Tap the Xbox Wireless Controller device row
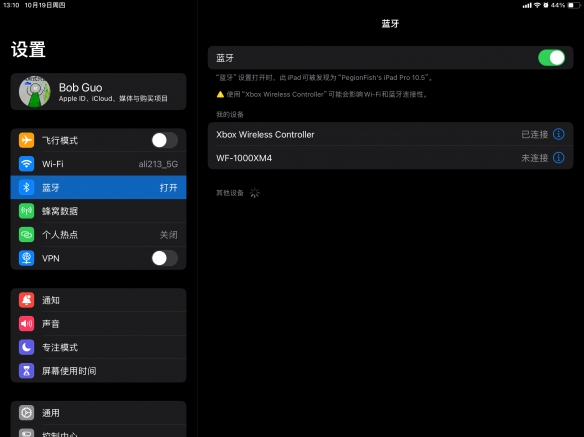584x437 pixels. click(x=390, y=134)
